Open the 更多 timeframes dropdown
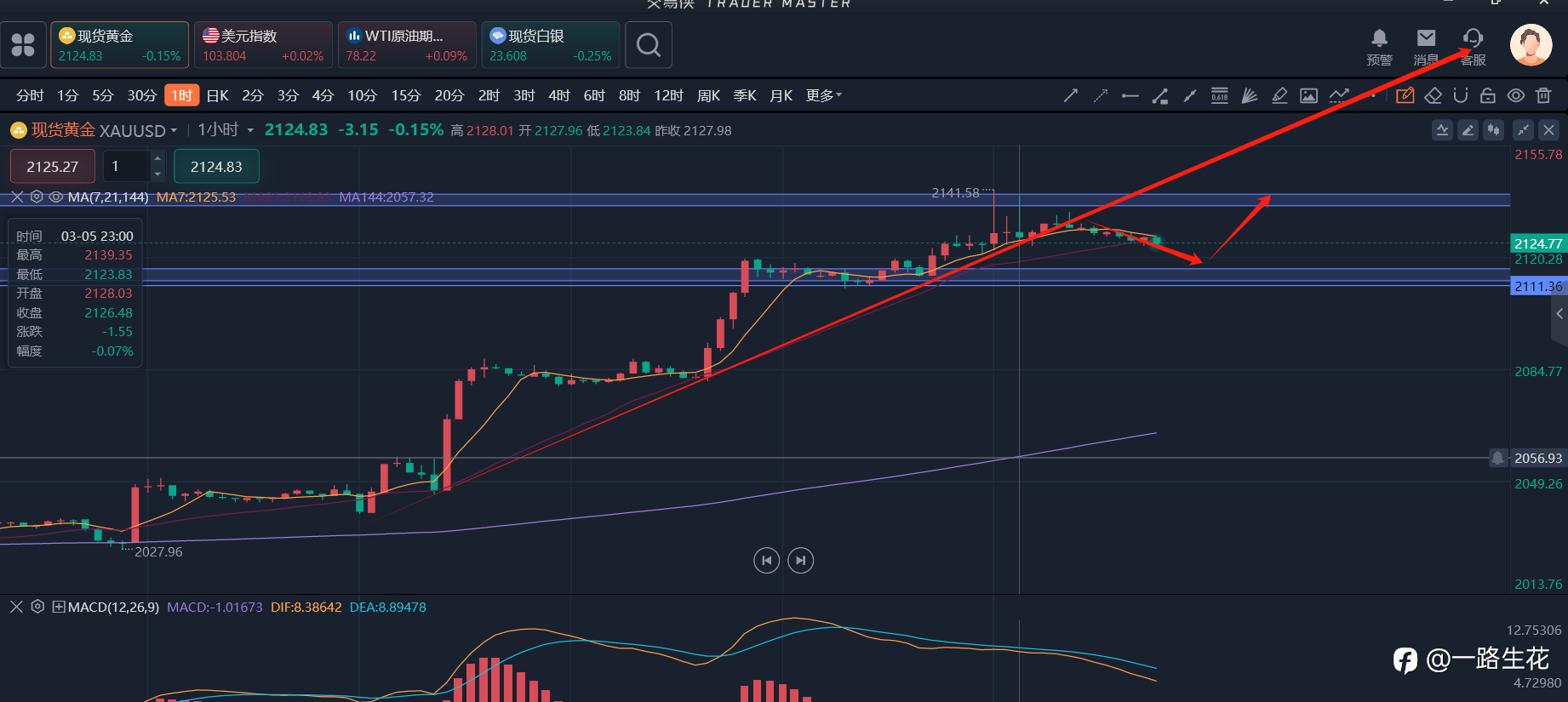Image resolution: width=1568 pixels, height=702 pixels. pyautogui.click(x=824, y=95)
